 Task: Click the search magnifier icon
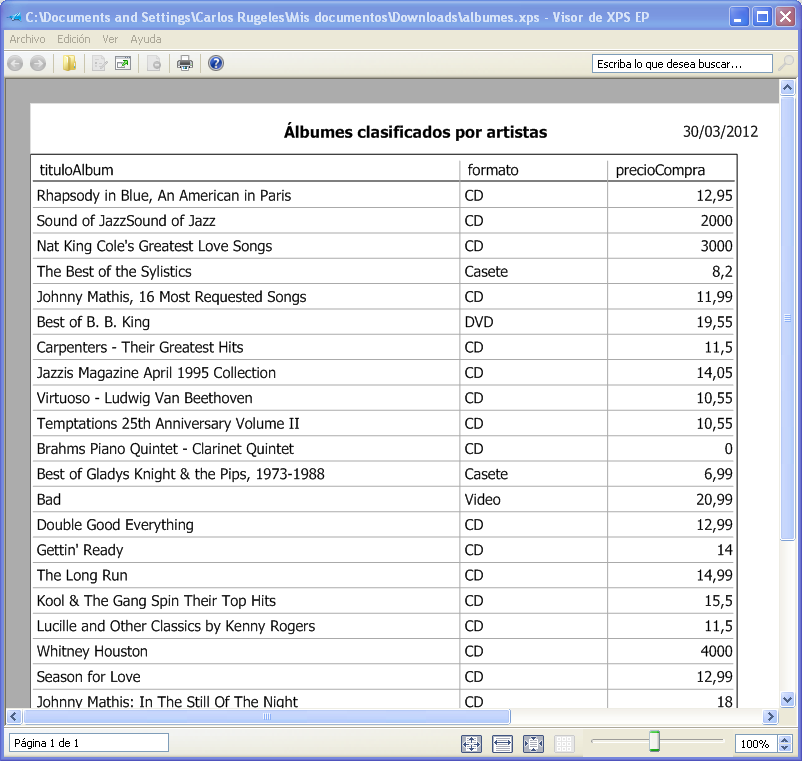[786, 64]
